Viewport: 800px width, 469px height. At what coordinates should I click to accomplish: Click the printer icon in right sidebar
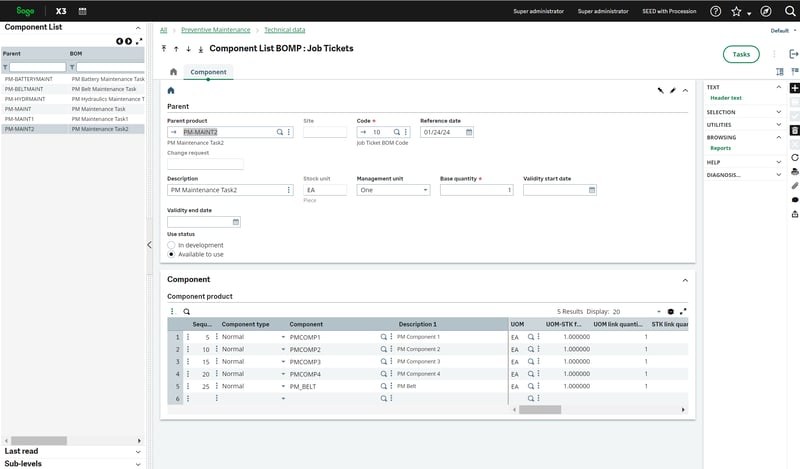coord(794,172)
